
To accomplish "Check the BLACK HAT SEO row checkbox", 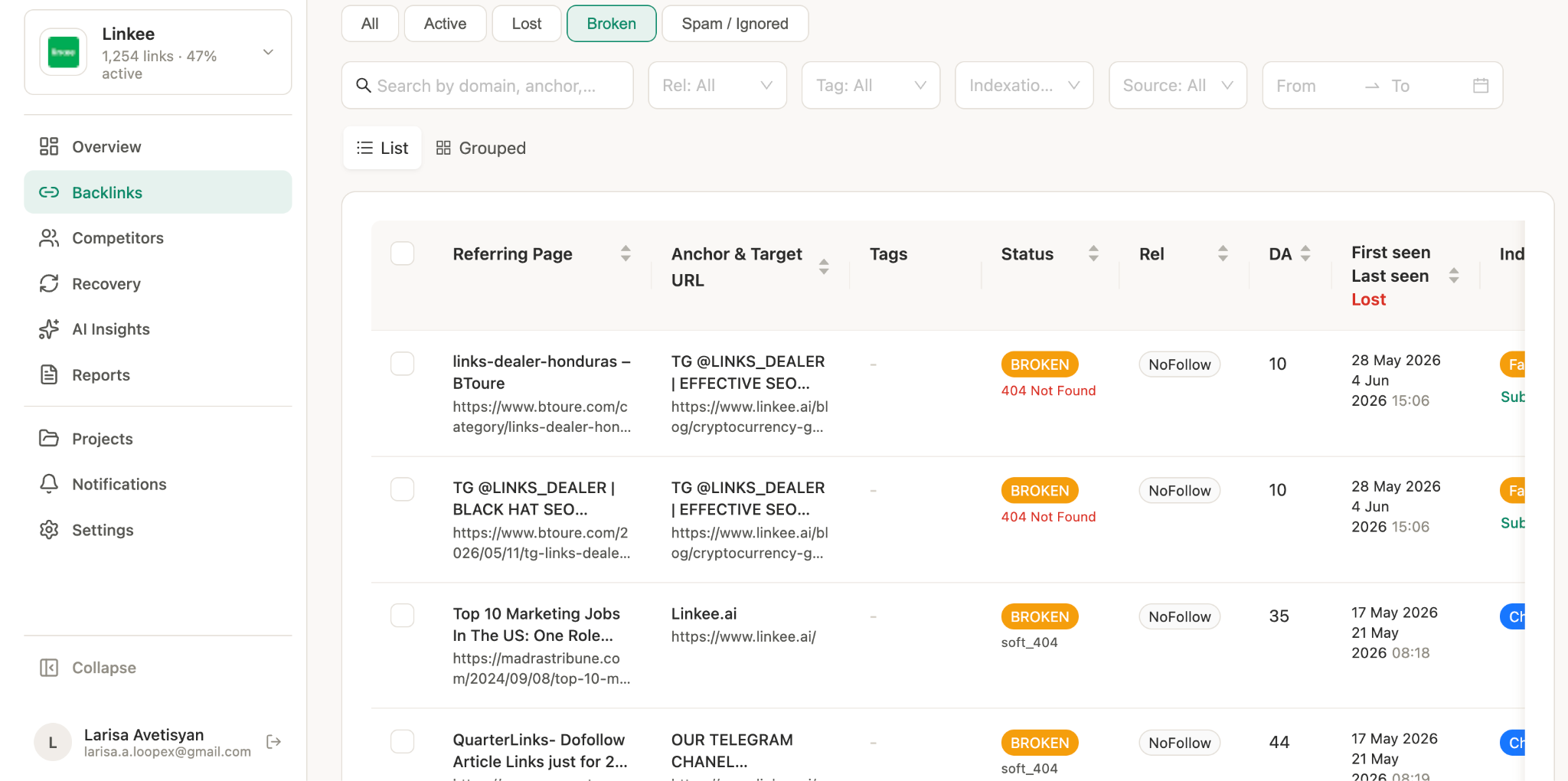I will coord(403,489).
